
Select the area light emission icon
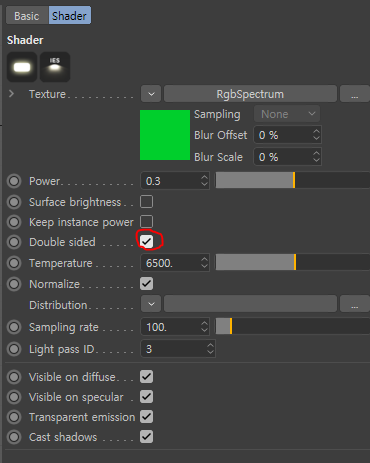22,67
